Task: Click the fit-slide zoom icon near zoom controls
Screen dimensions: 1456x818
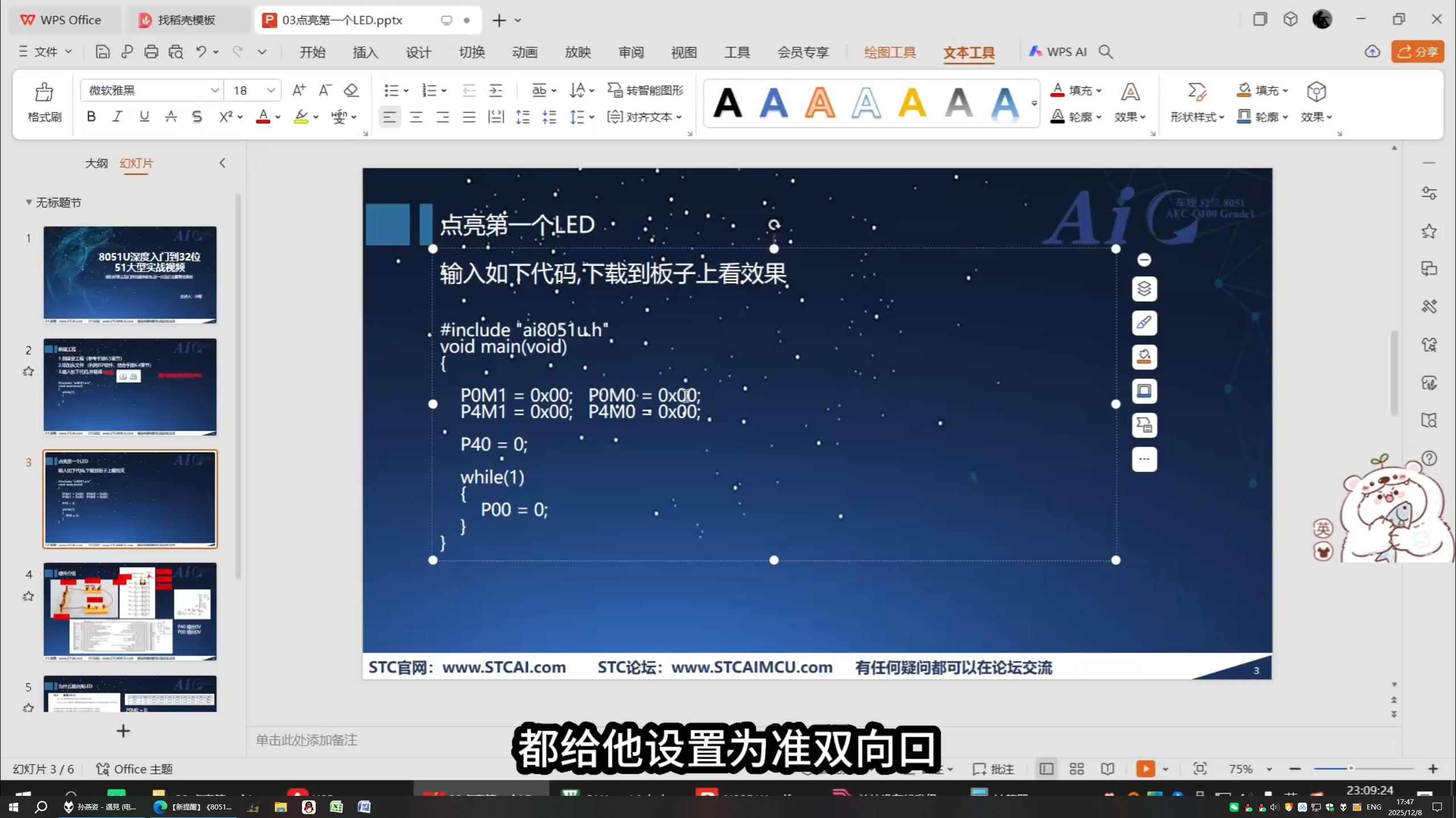Action: click(x=1200, y=769)
